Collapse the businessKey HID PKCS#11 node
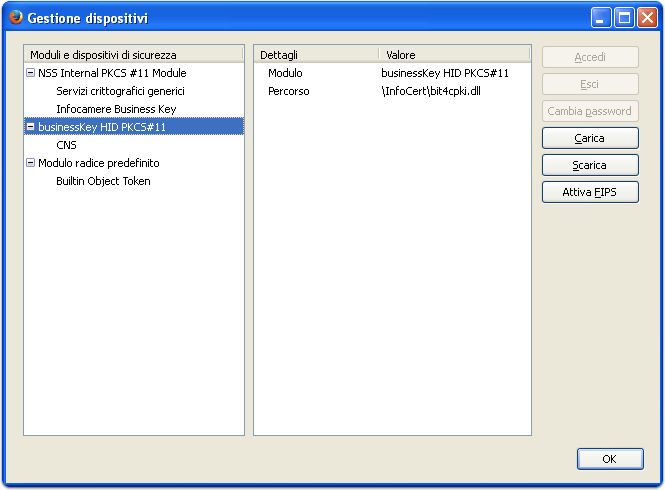Viewport: 665px width, 490px height. pyautogui.click(x=31, y=127)
